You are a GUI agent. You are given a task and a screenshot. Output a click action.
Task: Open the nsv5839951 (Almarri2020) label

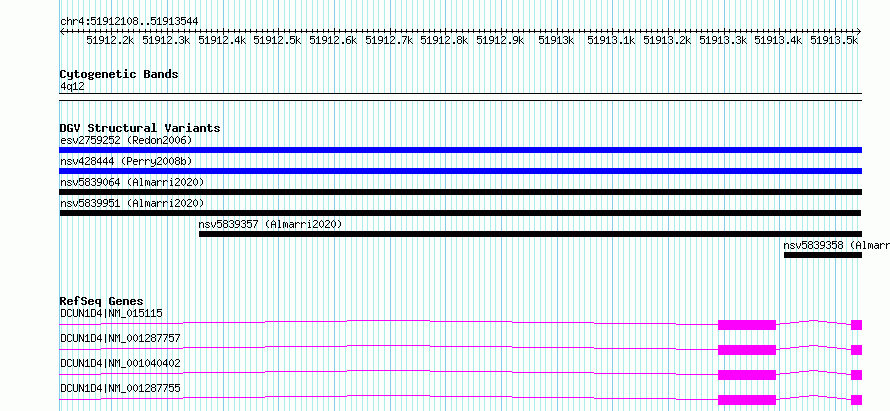coord(132,203)
